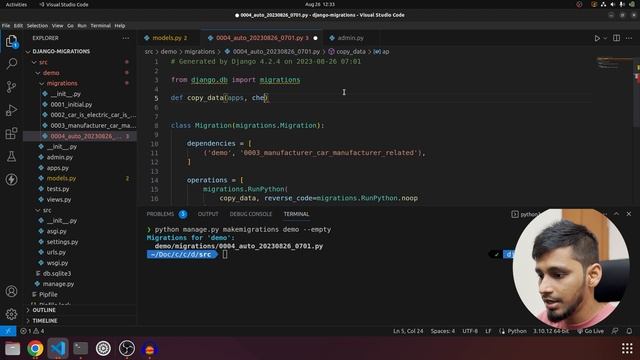Viewport: 640px width, 360px height.
Task: Close the terminal panel
Action: (x=629, y=213)
